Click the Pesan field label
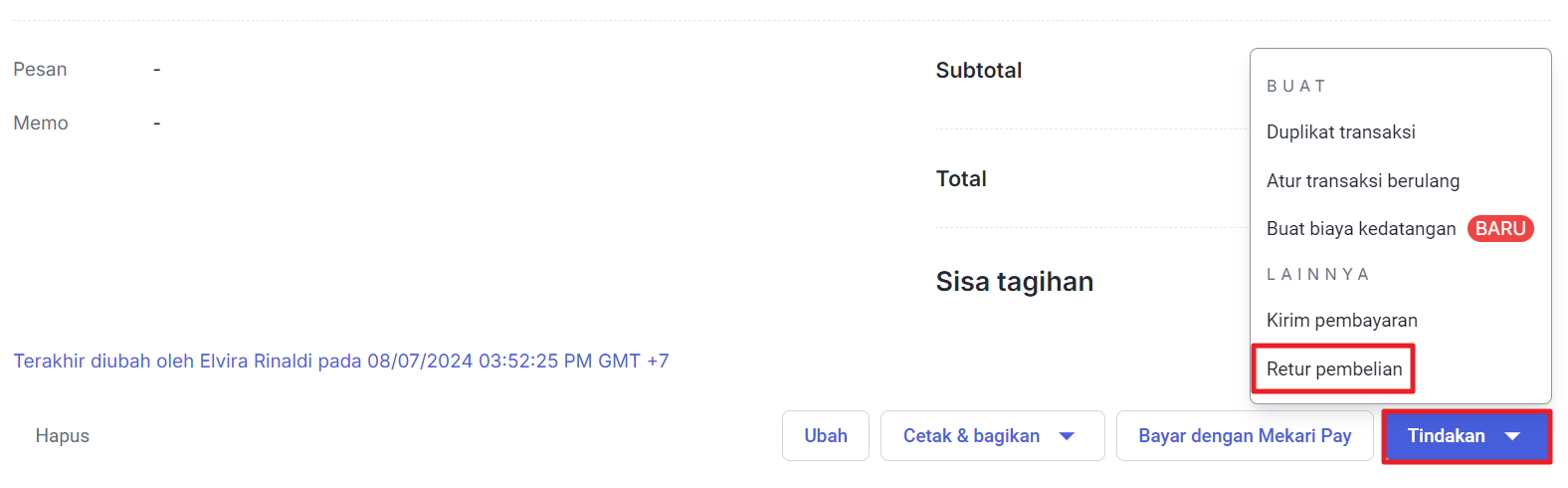Screen dimensions: 1568x488 pos(40,70)
